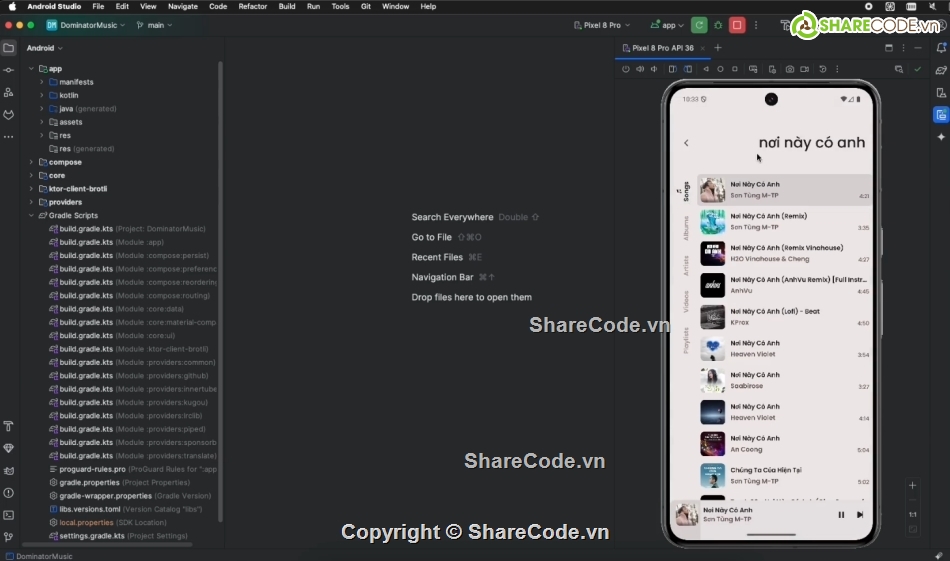This screenshot has height=561, width=950.
Task: Open the Git tool window icon
Action: coord(8,537)
